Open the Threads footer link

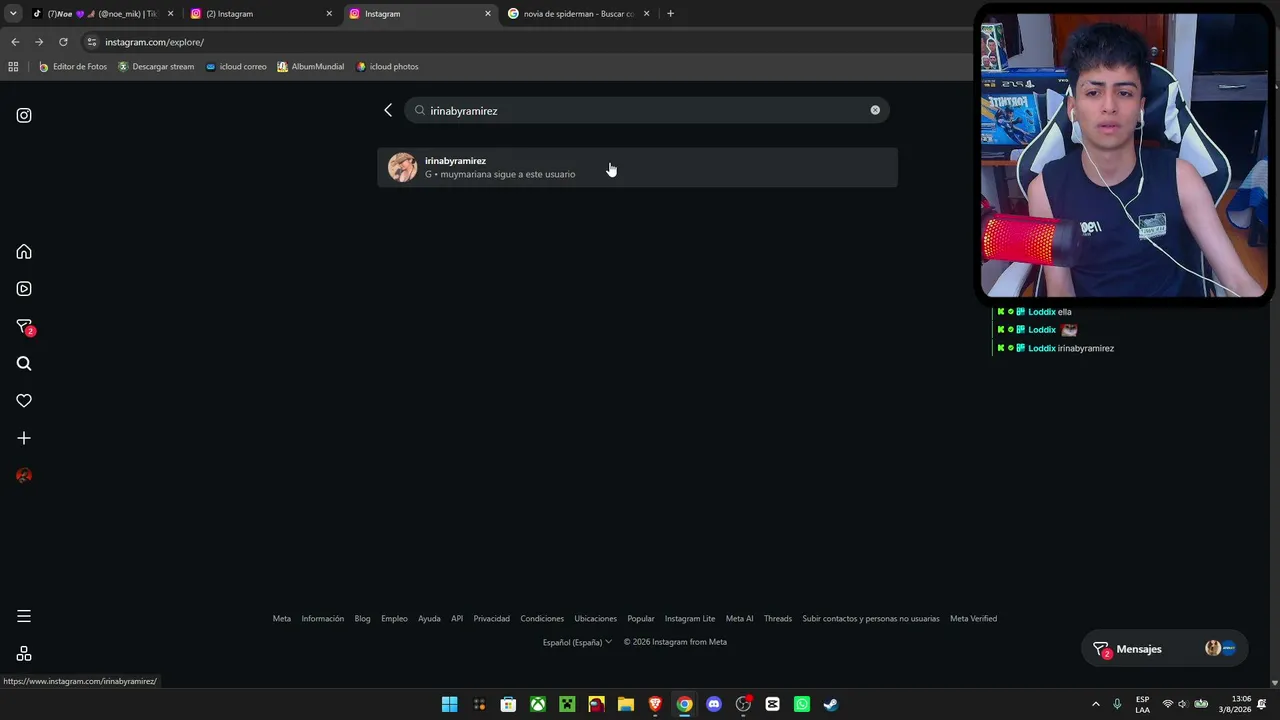click(x=778, y=618)
